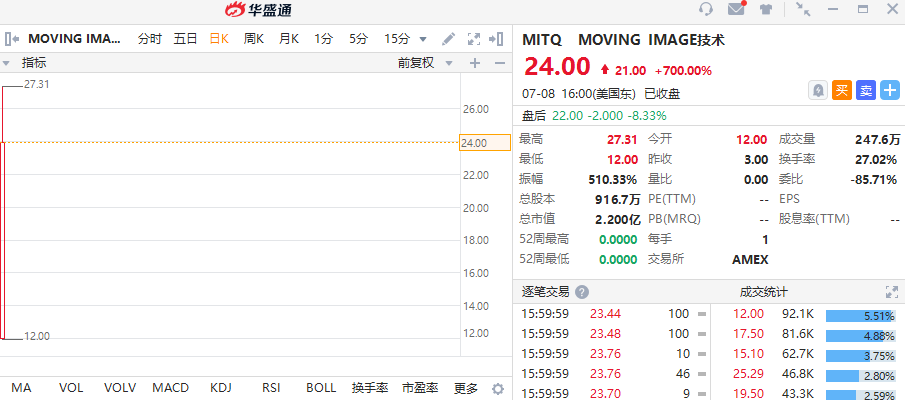Click the MOVING IMA... stock title
The height and width of the screenshot is (400, 905).
[75, 39]
